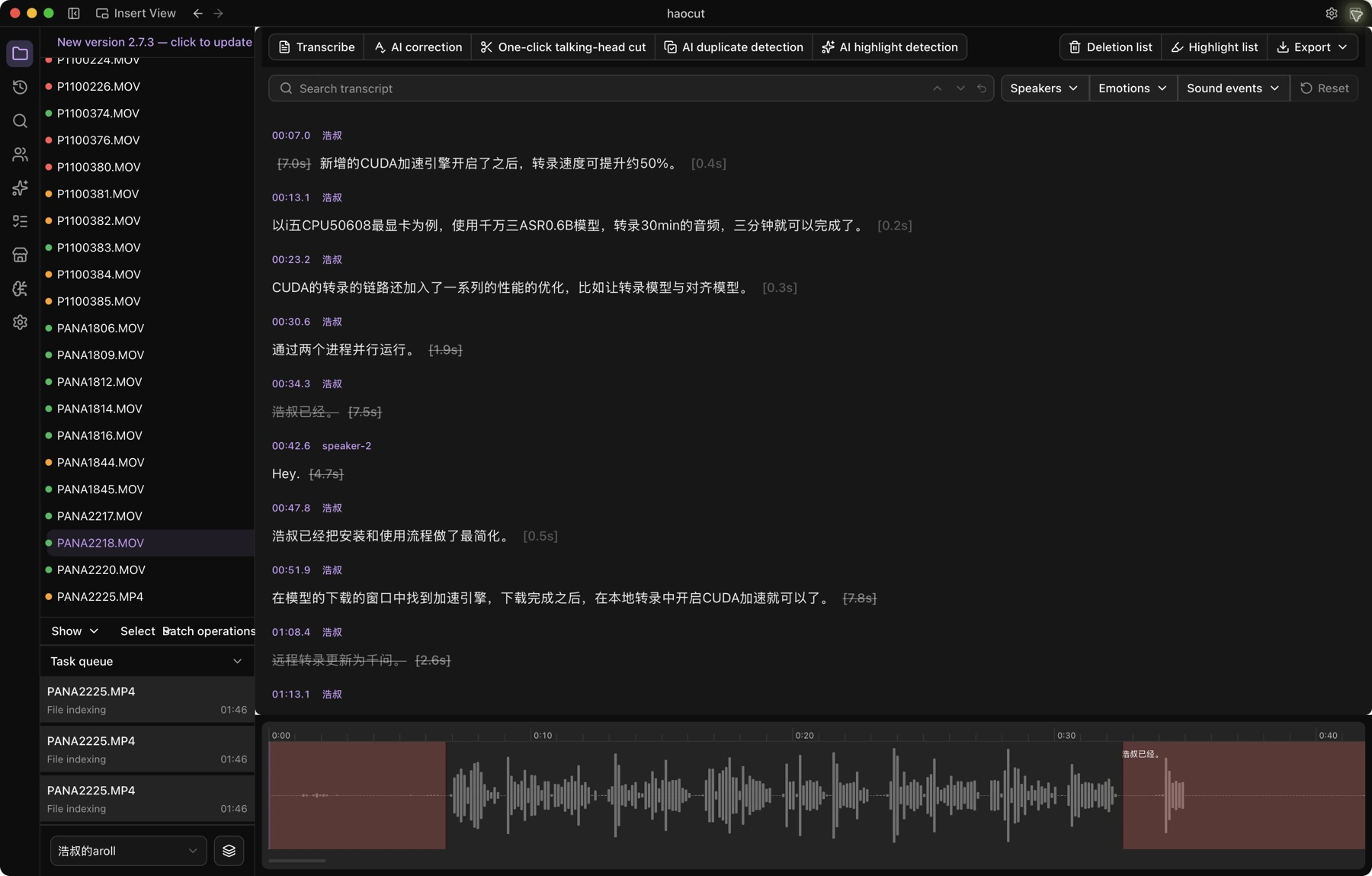This screenshot has width=1372, height=876.
Task: Start One-click talking-head cut
Action: coord(563,47)
